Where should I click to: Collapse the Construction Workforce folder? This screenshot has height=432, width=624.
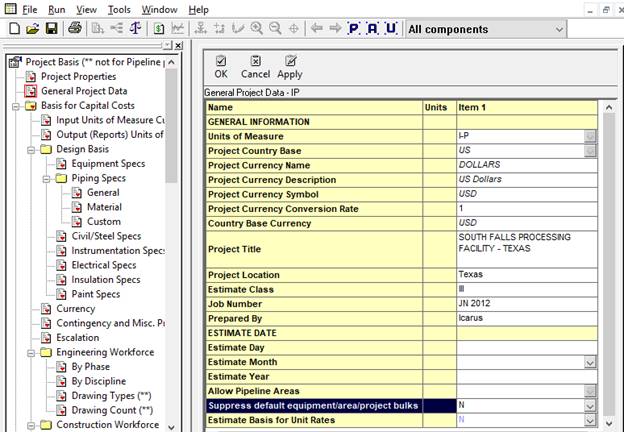tap(31, 426)
